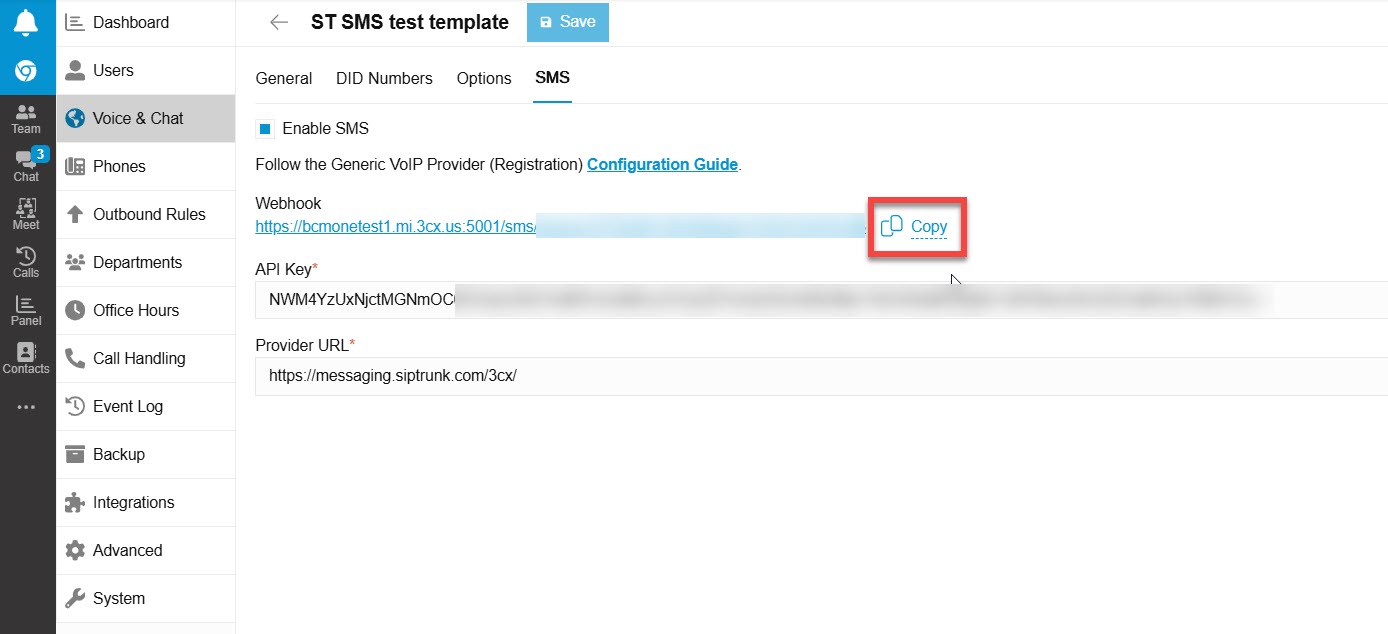Open the Panel icon in the sidebar

click(26, 310)
